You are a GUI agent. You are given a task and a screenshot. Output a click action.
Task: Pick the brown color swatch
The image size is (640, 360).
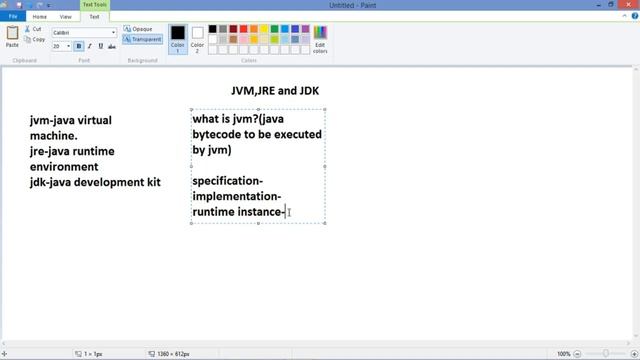coord(233,40)
